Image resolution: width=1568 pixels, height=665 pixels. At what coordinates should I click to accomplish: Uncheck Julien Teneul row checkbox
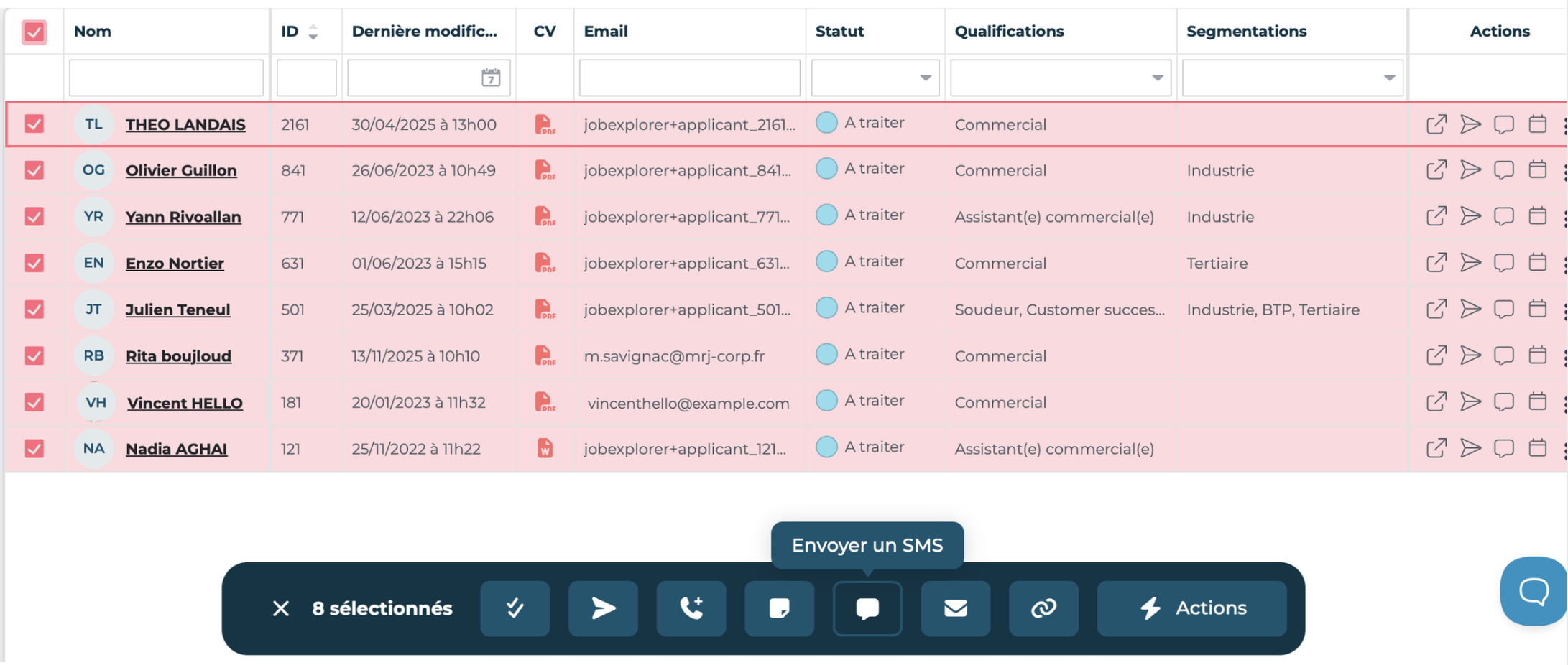(x=34, y=310)
